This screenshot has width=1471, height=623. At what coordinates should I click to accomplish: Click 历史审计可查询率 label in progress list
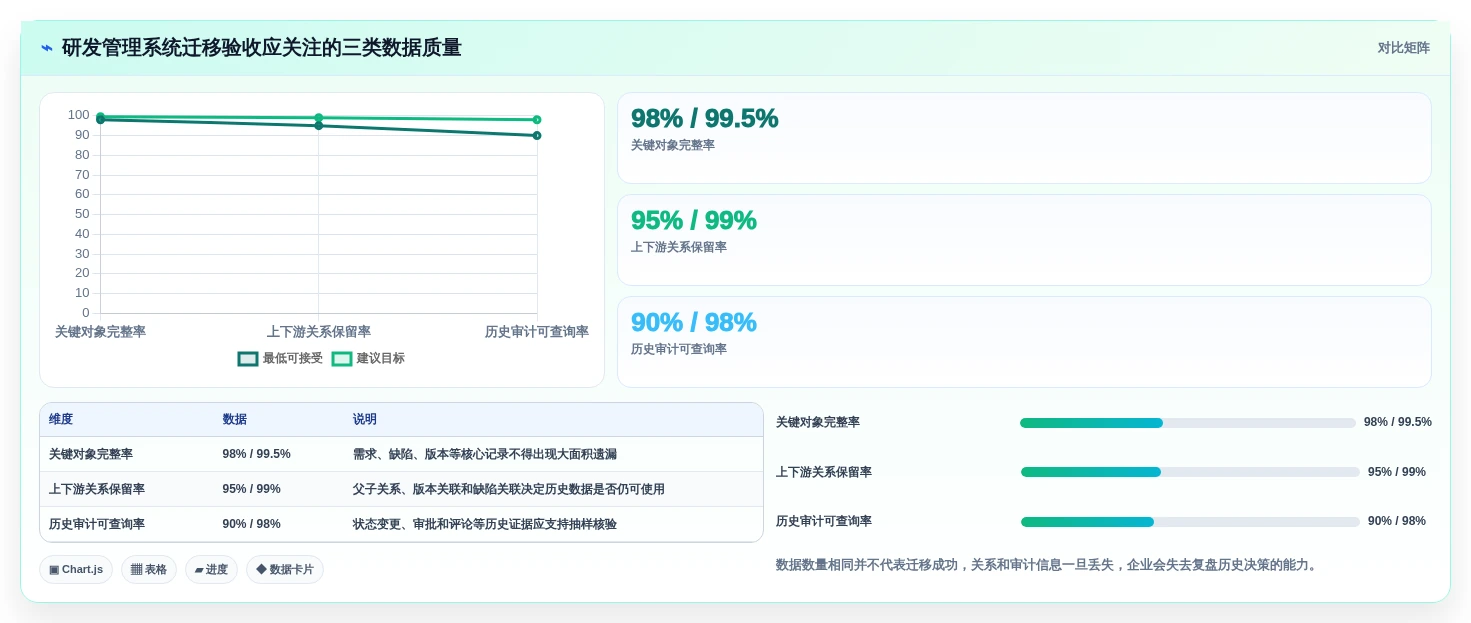(824, 521)
